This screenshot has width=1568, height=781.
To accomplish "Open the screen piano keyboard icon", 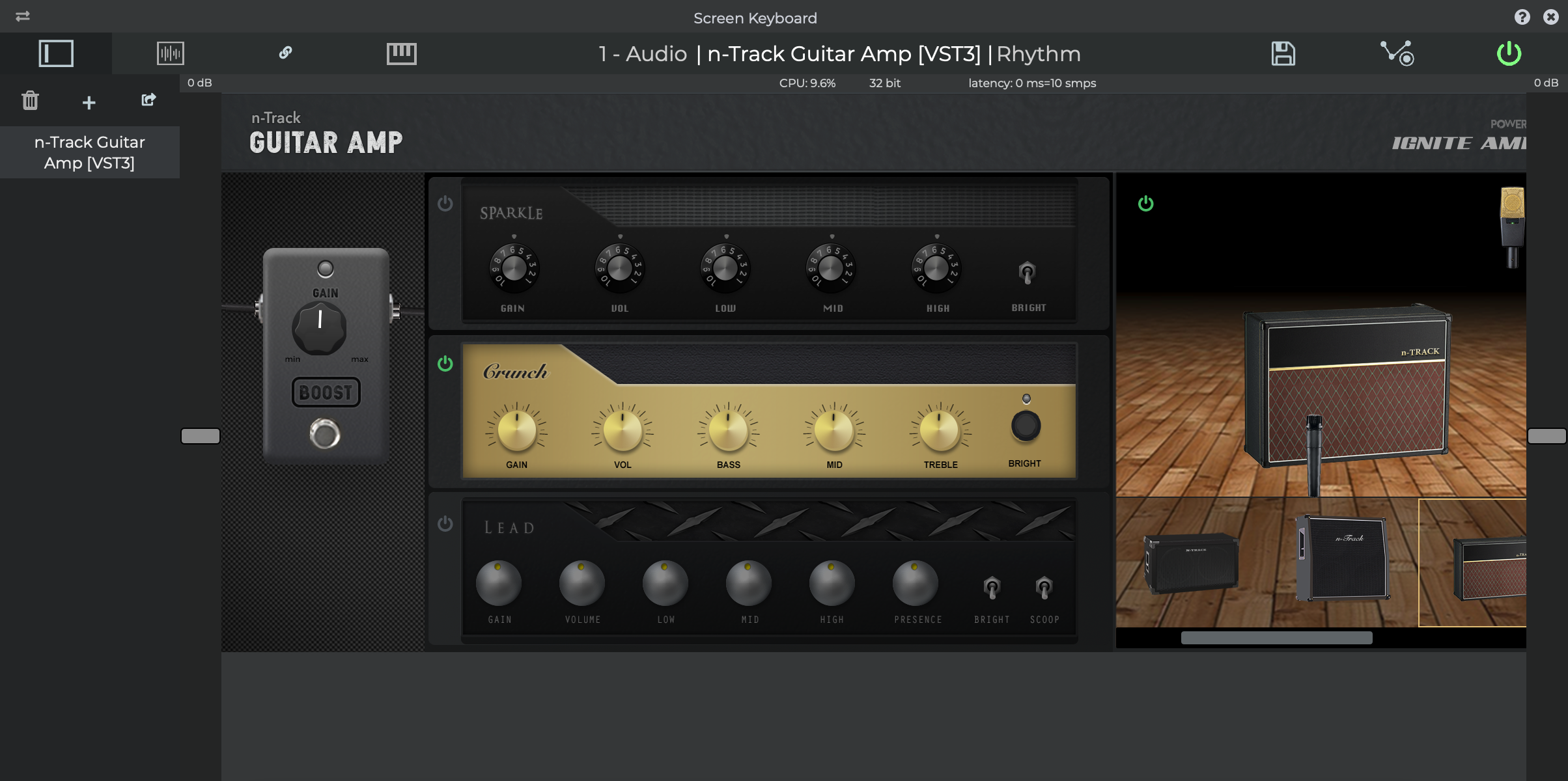I will tap(401, 53).
